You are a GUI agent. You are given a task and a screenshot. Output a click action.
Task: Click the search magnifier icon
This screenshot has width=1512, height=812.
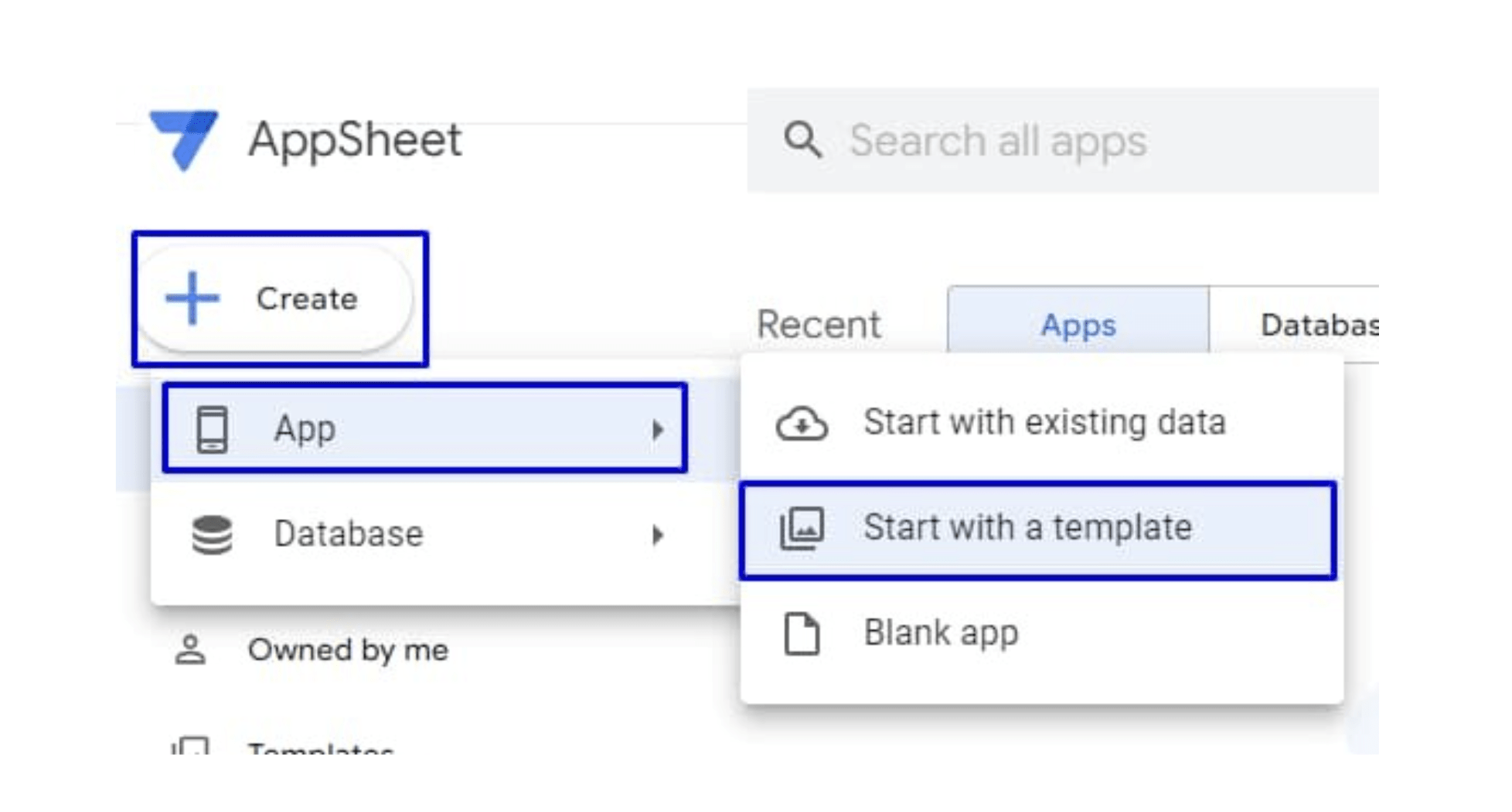click(x=802, y=141)
